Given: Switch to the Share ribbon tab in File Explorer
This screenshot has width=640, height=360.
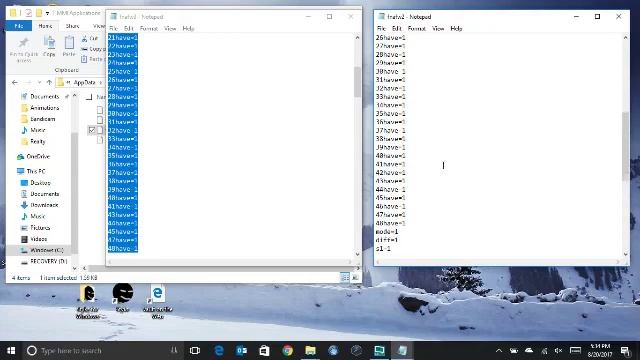Looking at the screenshot, I should click(72, 26).
